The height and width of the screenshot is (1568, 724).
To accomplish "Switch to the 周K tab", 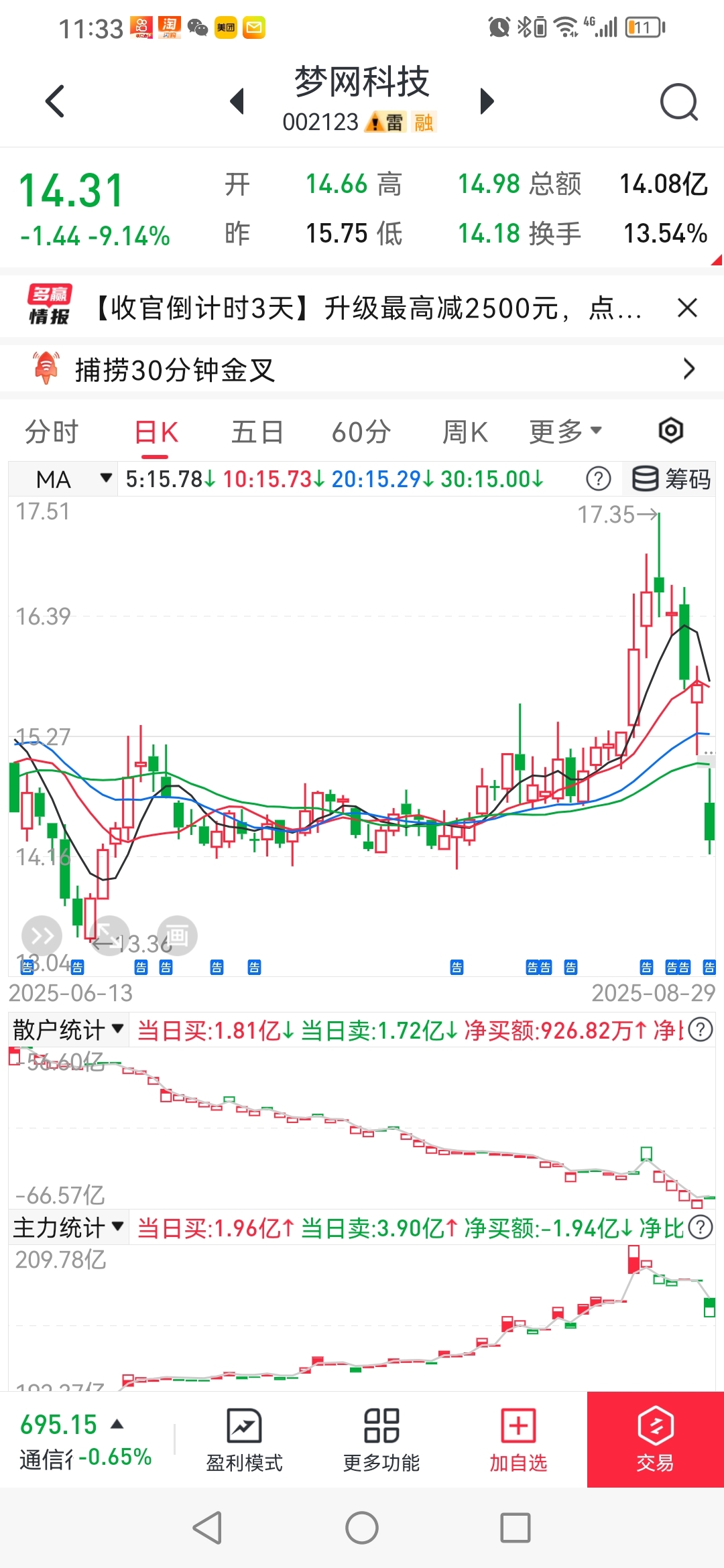I will point(465,432).
